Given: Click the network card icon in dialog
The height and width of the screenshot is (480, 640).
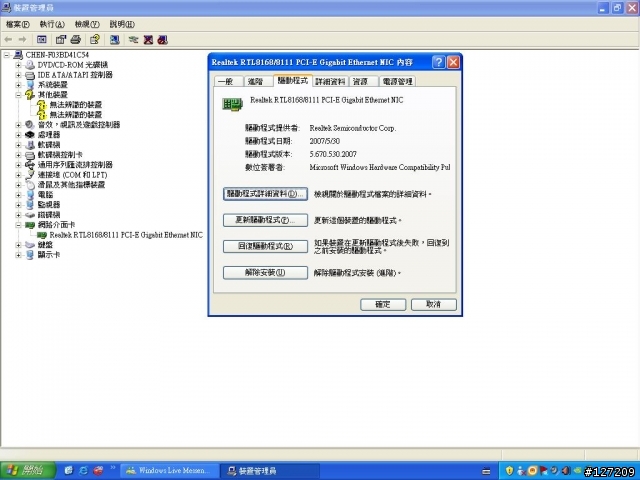Looking at the screenshot, I should pos(232,104).
